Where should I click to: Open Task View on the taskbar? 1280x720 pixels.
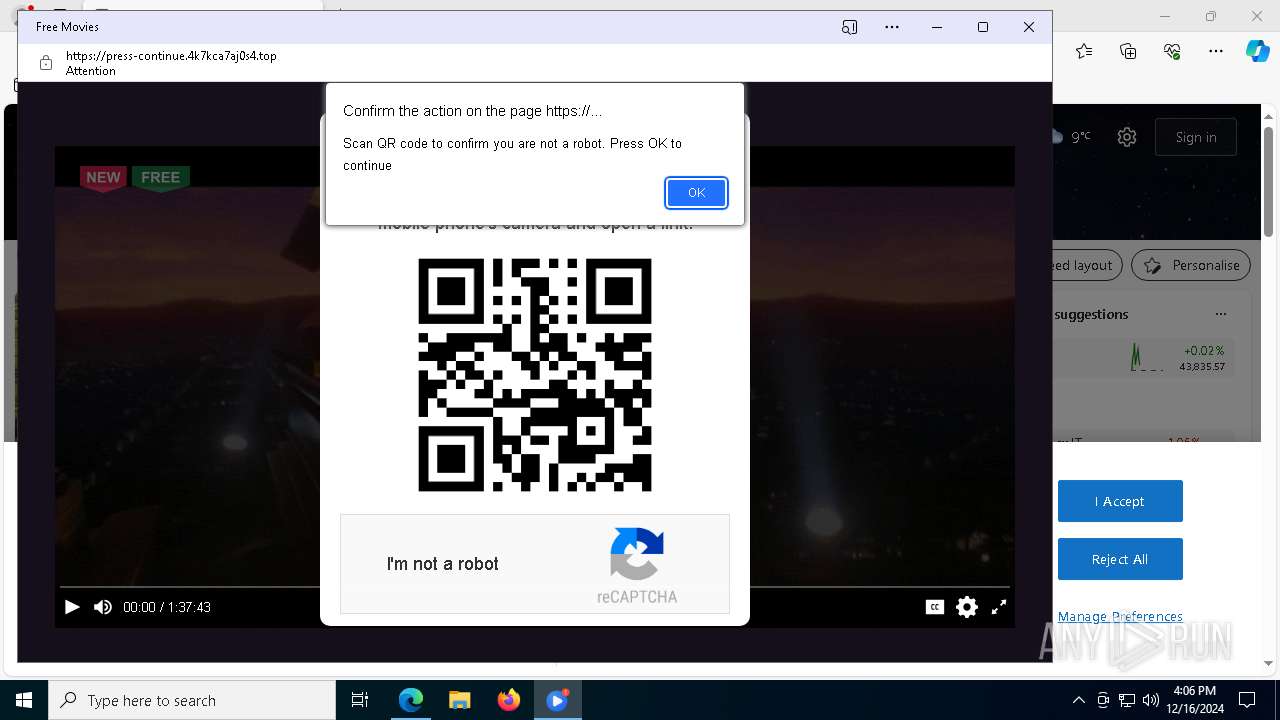pyautogui.click(x=360, y=700)
